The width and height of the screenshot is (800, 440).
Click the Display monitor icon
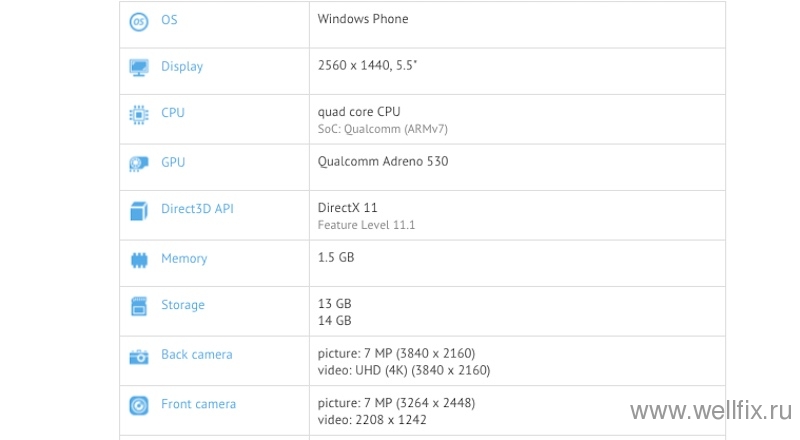click(x=139, y=68)
